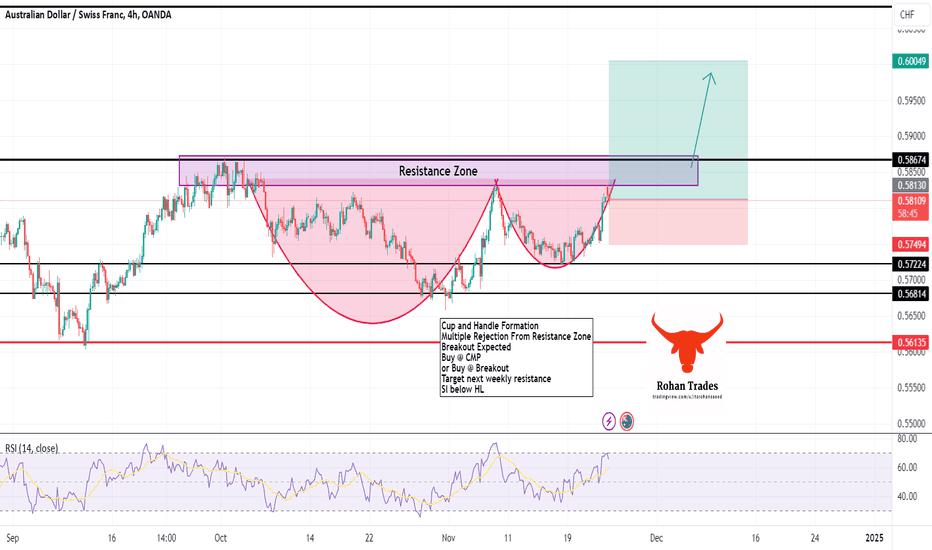Viewport: 932px width, 550px height.
Task: Click the black 0.56814 price line label
Action: pyautogui.click(x=911, y=294)
